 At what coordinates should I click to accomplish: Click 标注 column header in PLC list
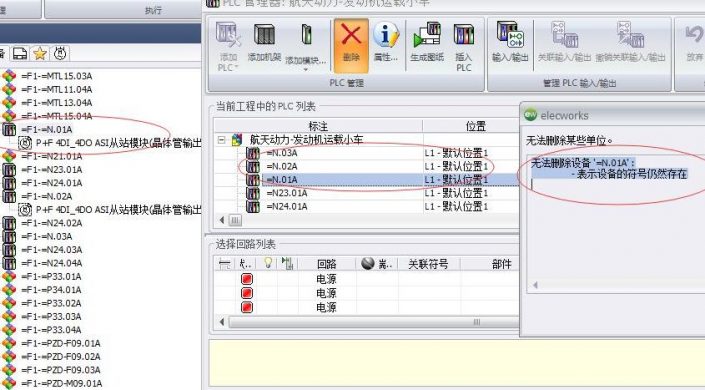coord(318,126)
